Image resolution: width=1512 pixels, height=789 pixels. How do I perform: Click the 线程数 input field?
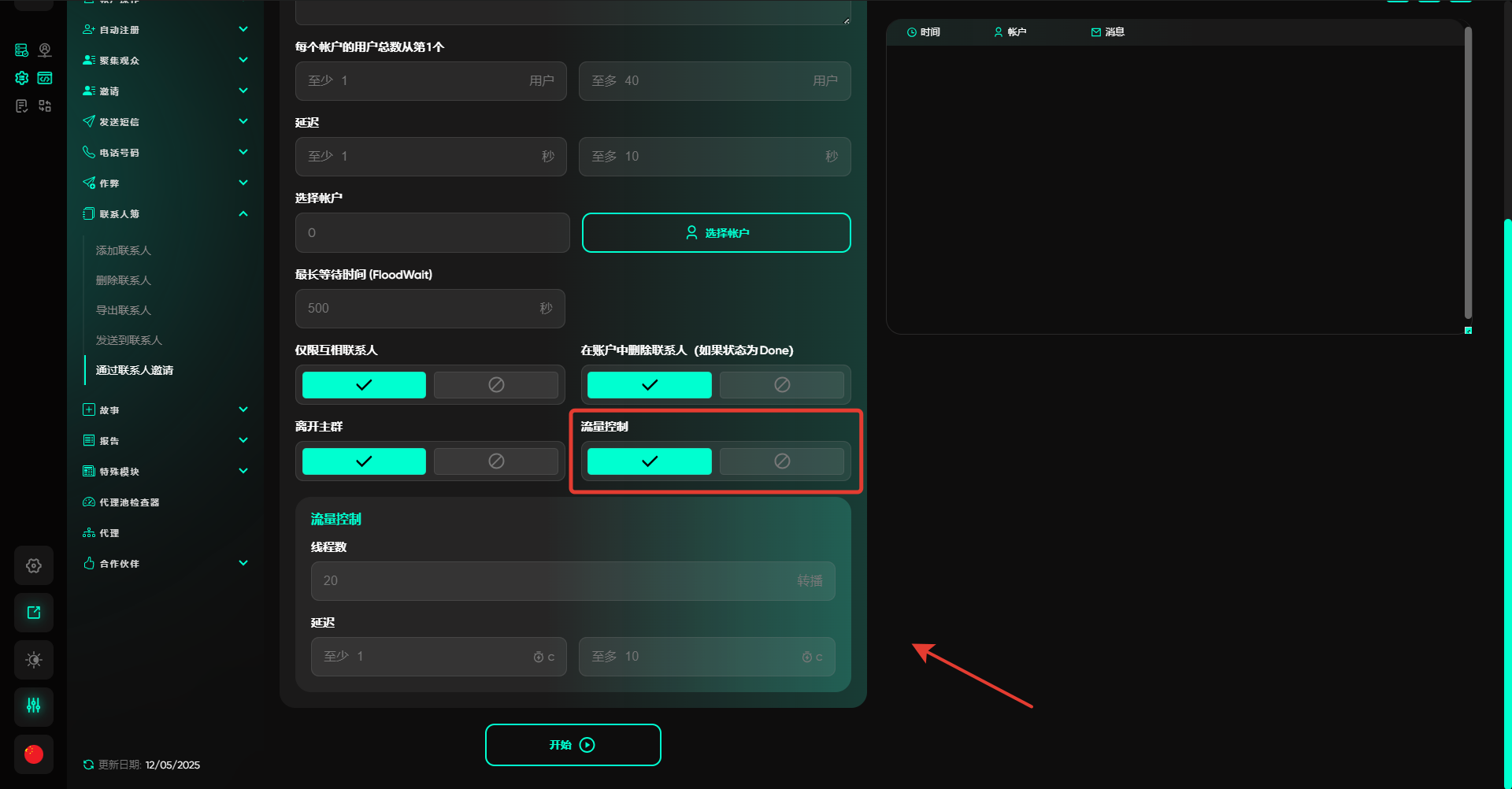(551, 581)
